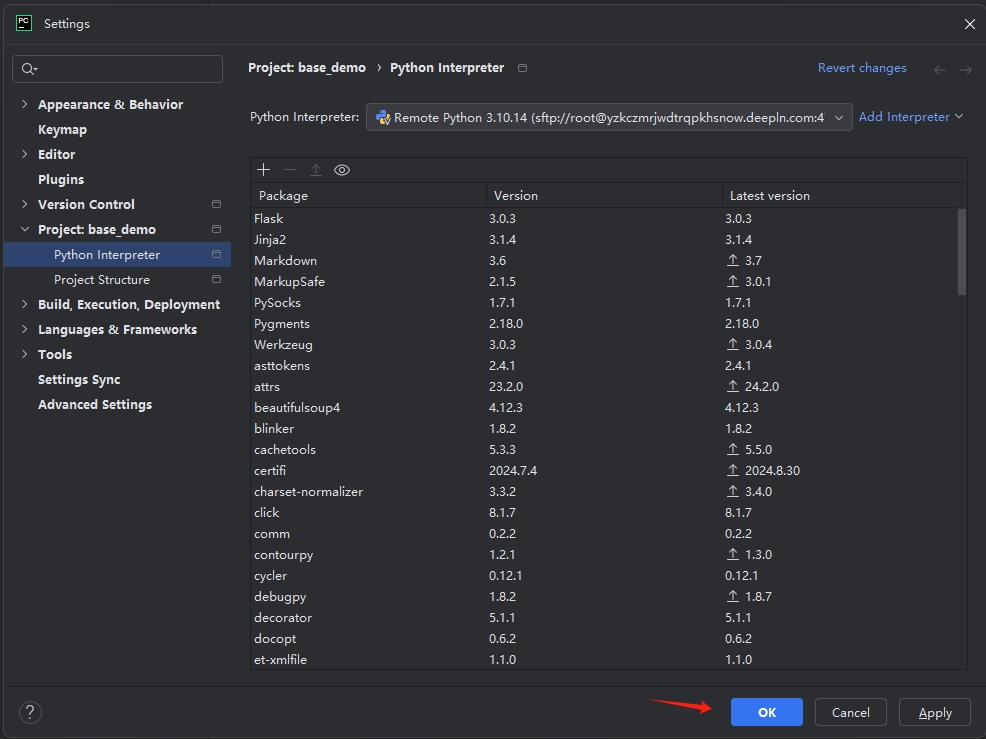Expand the Editor settings section
The width and height of the screenshot is (986, 739).
pos(25,154)
